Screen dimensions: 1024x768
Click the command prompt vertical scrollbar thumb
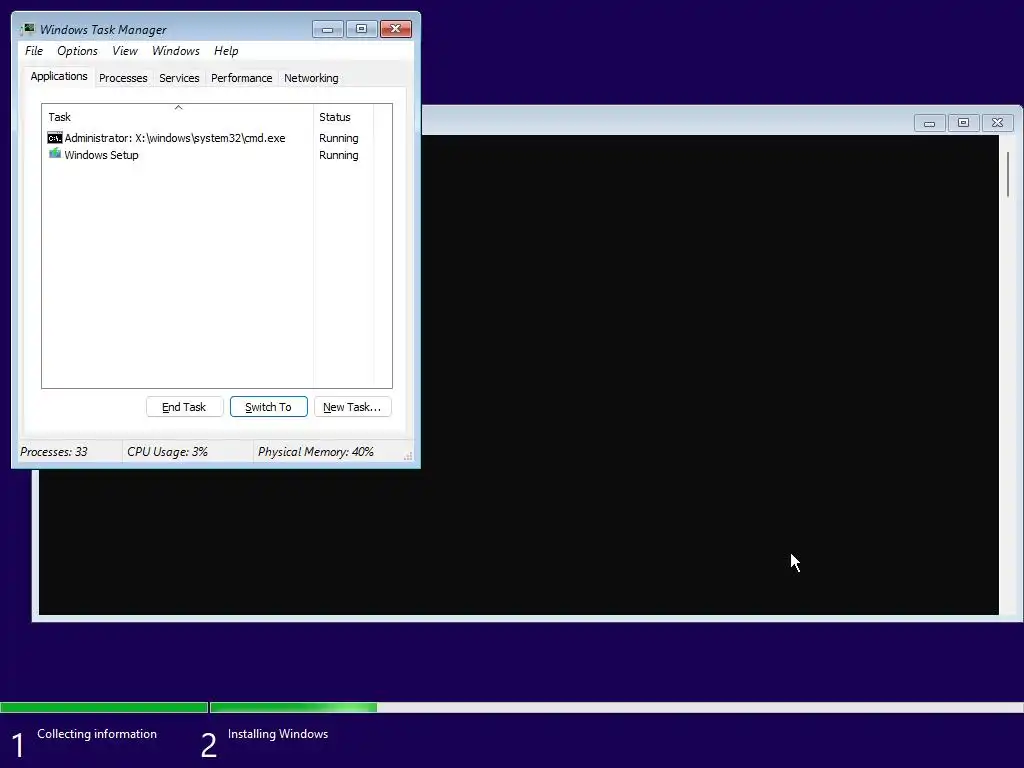click(1008, 174)
